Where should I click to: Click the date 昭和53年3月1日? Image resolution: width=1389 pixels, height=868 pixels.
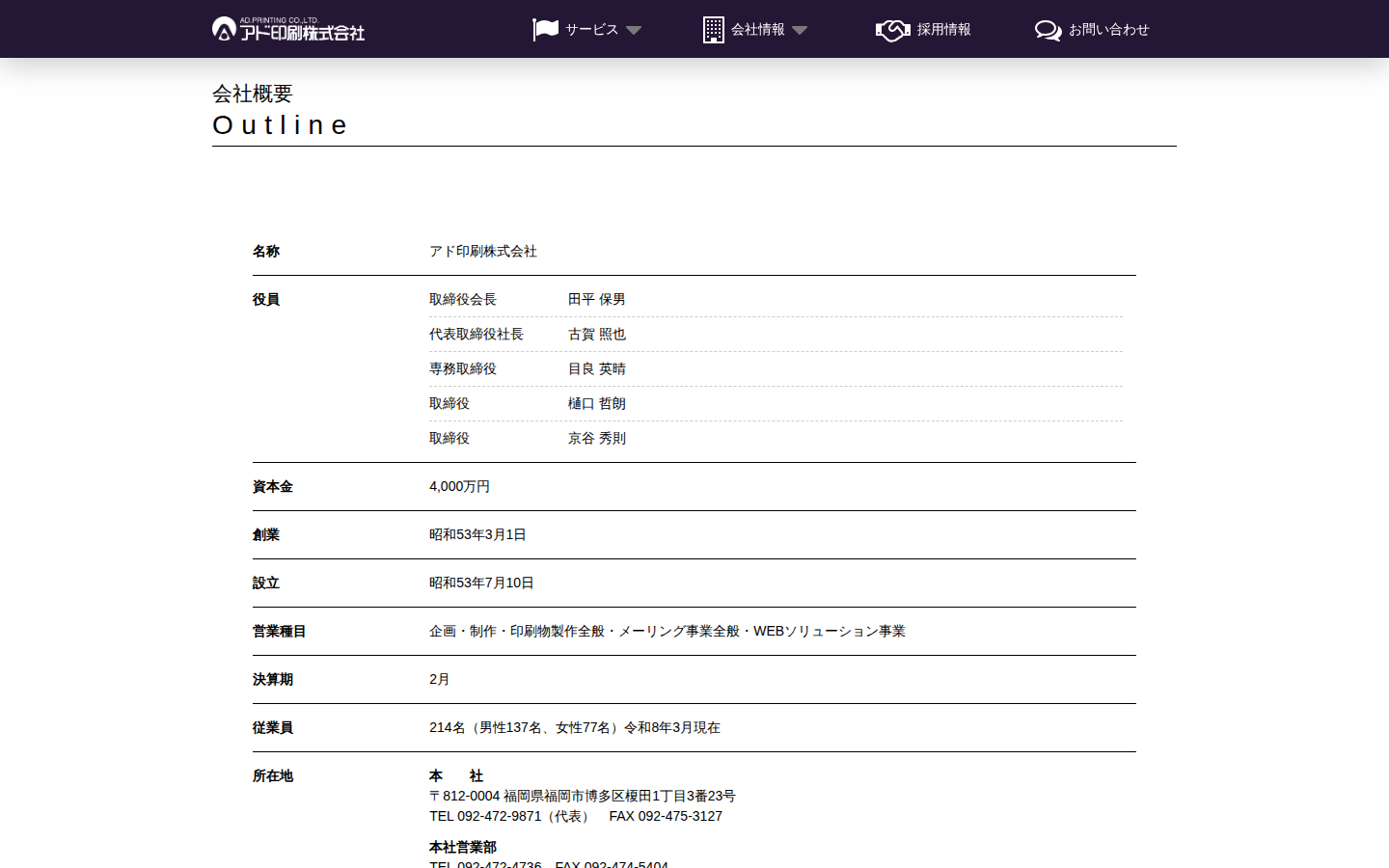tap(477, 535)
